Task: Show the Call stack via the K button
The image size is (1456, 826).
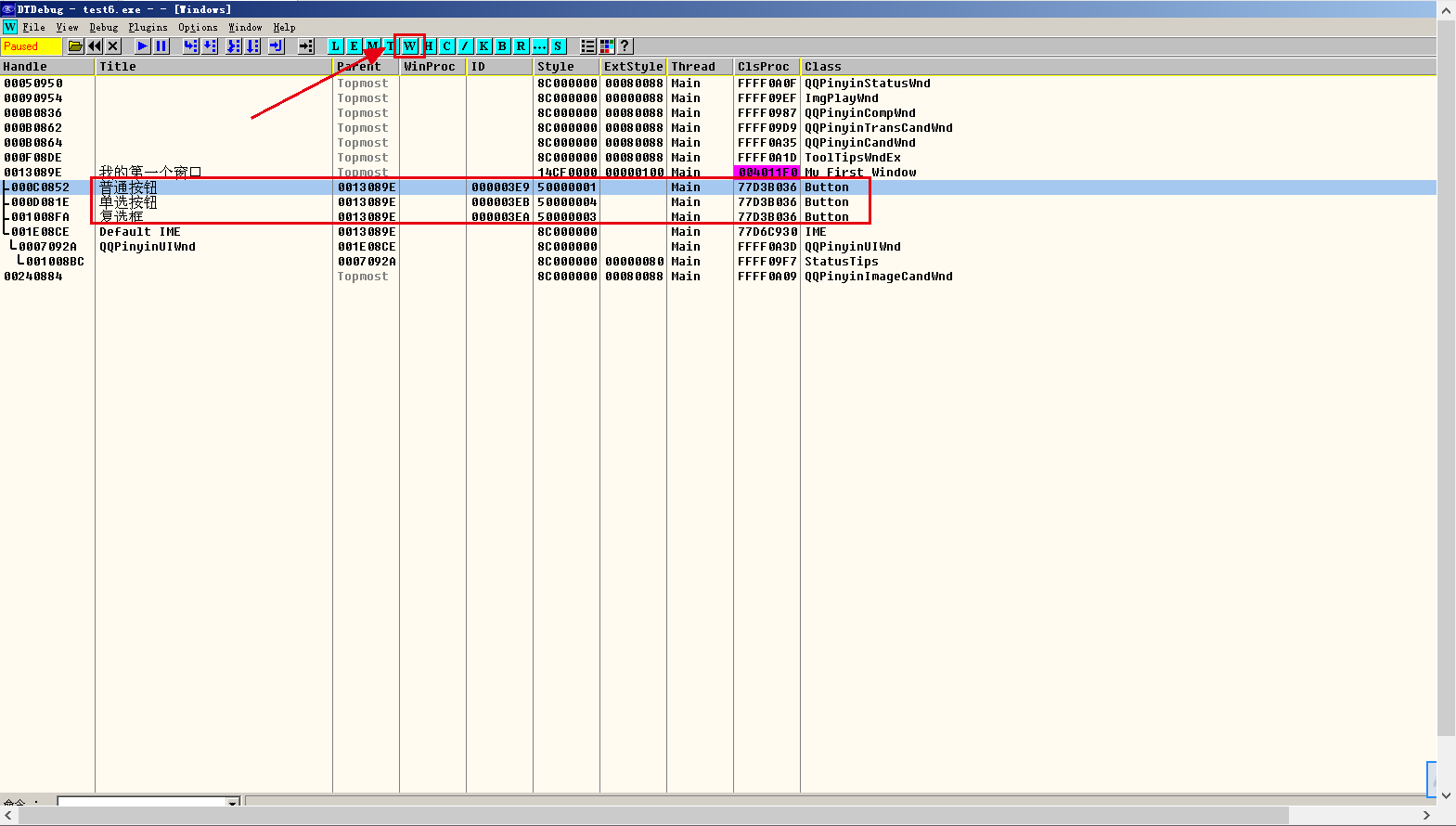Action: 483,46
